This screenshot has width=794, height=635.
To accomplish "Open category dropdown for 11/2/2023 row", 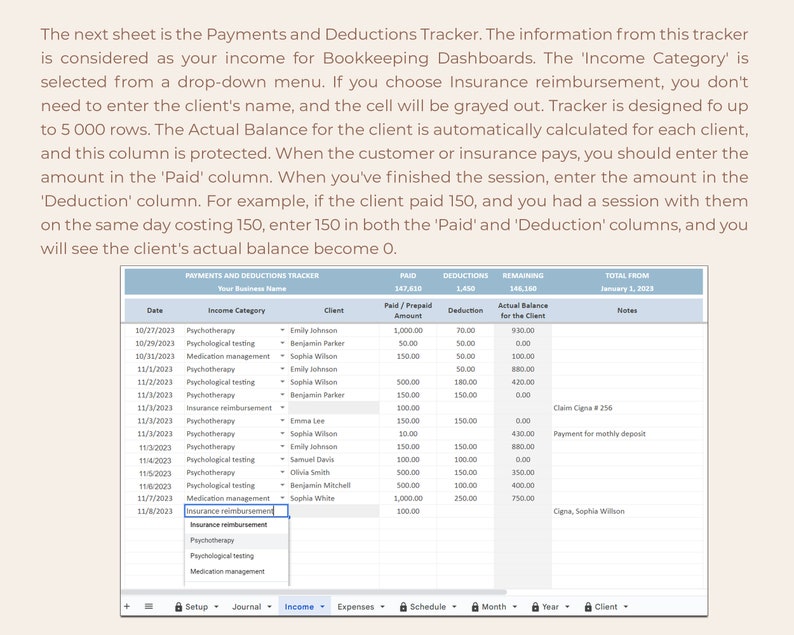I will (x=282, y=382).
